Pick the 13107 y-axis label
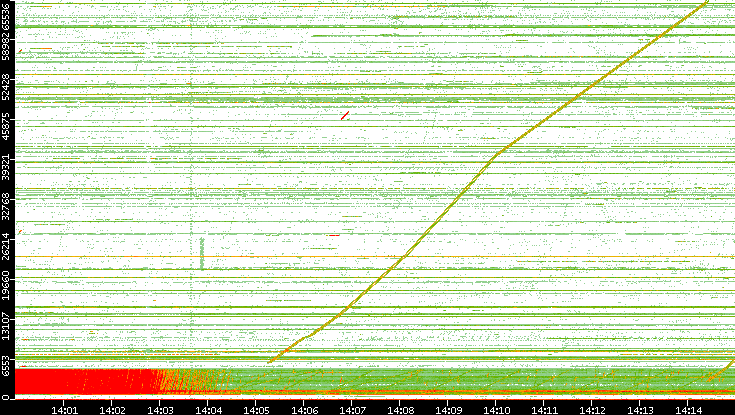 7,325
